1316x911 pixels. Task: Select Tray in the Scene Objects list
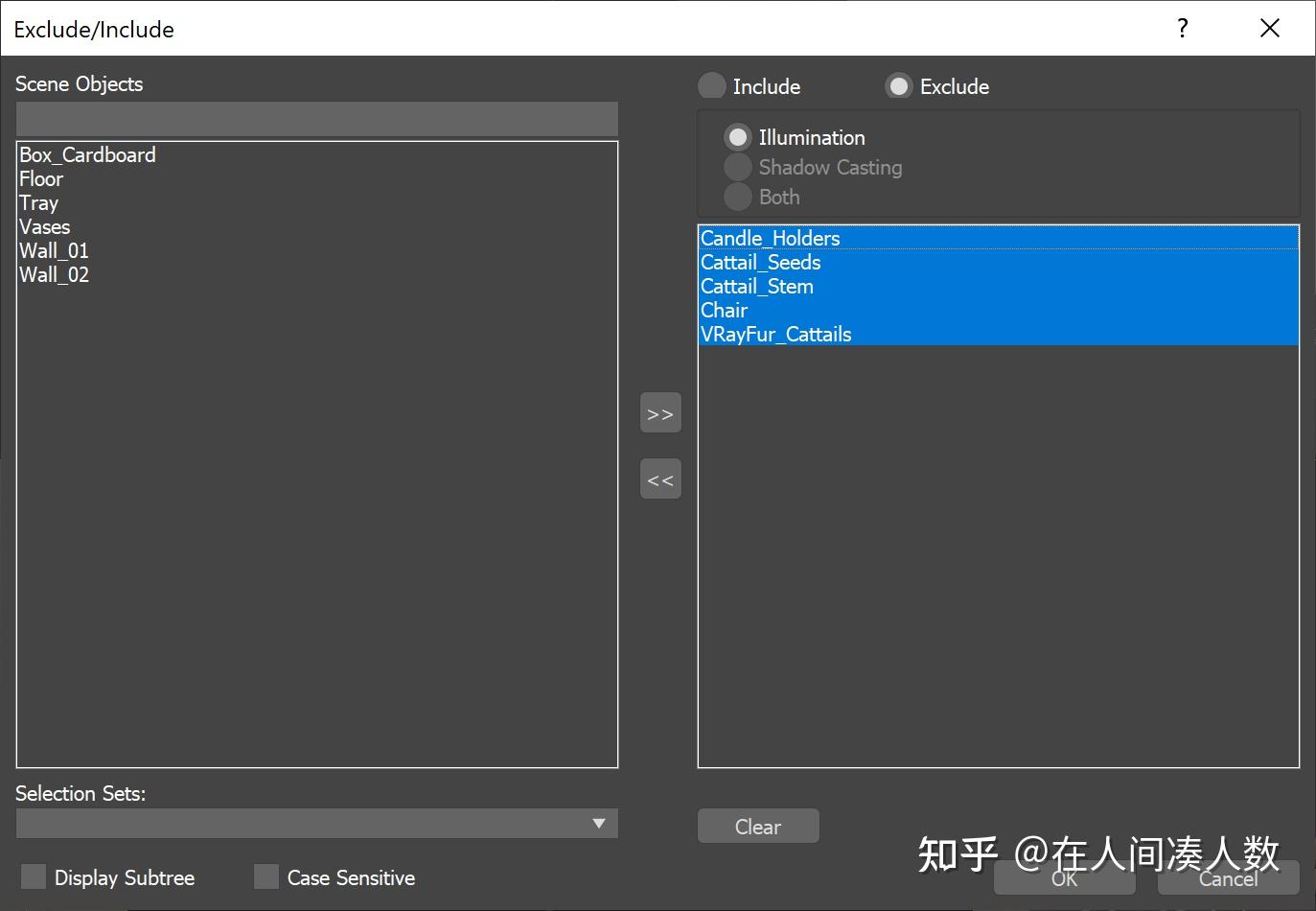point(38,202)
